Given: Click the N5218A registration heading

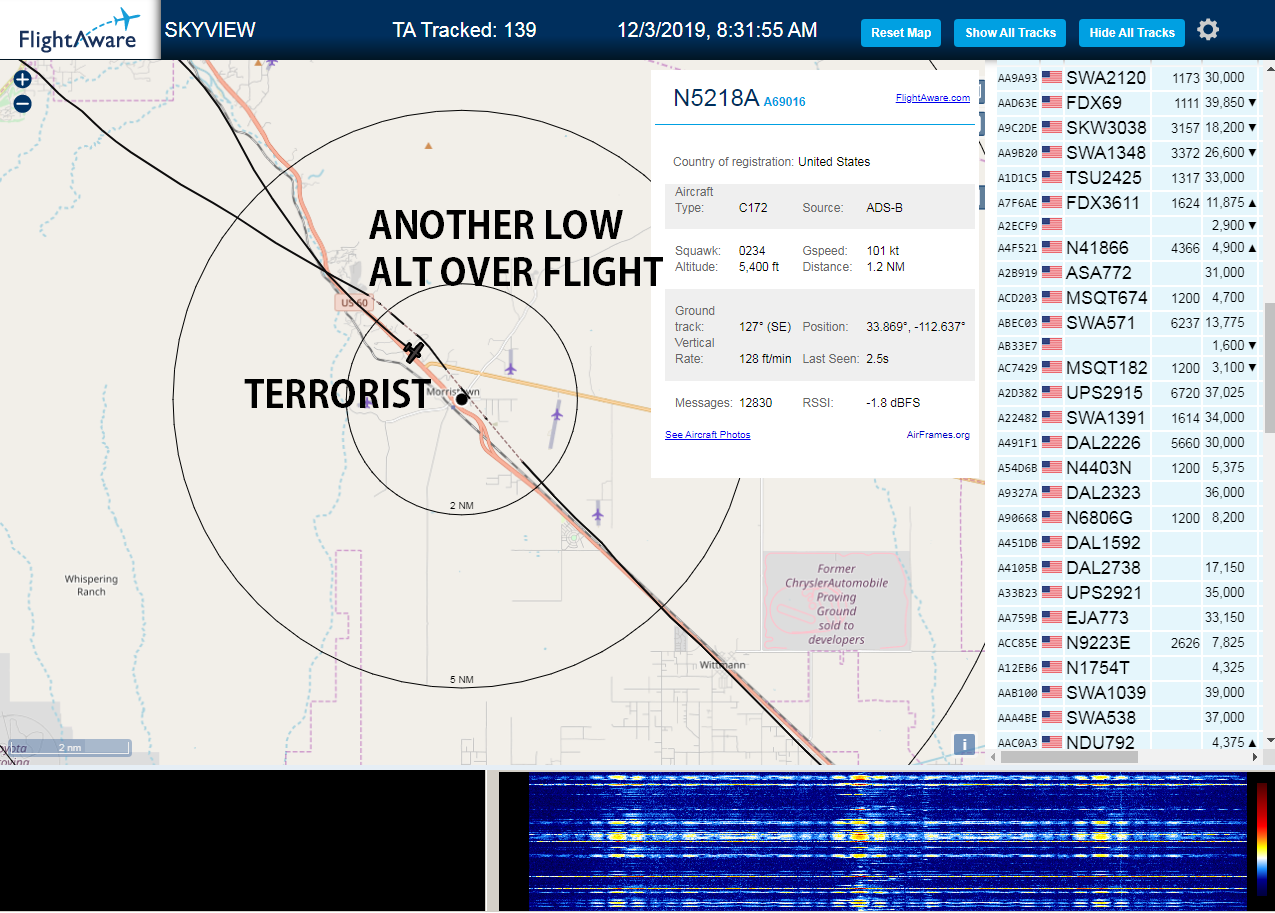Looking at the screenshot, I should [716, 98].
